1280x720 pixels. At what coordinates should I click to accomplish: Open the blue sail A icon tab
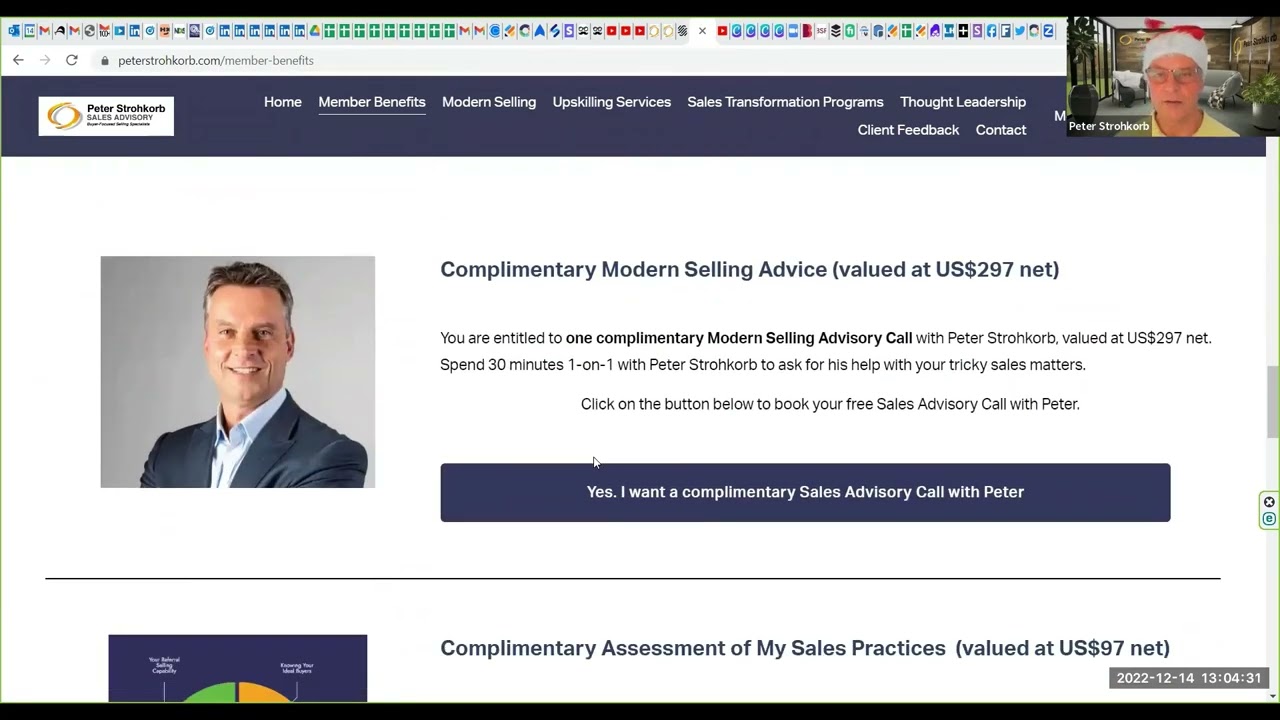(539, 31)
